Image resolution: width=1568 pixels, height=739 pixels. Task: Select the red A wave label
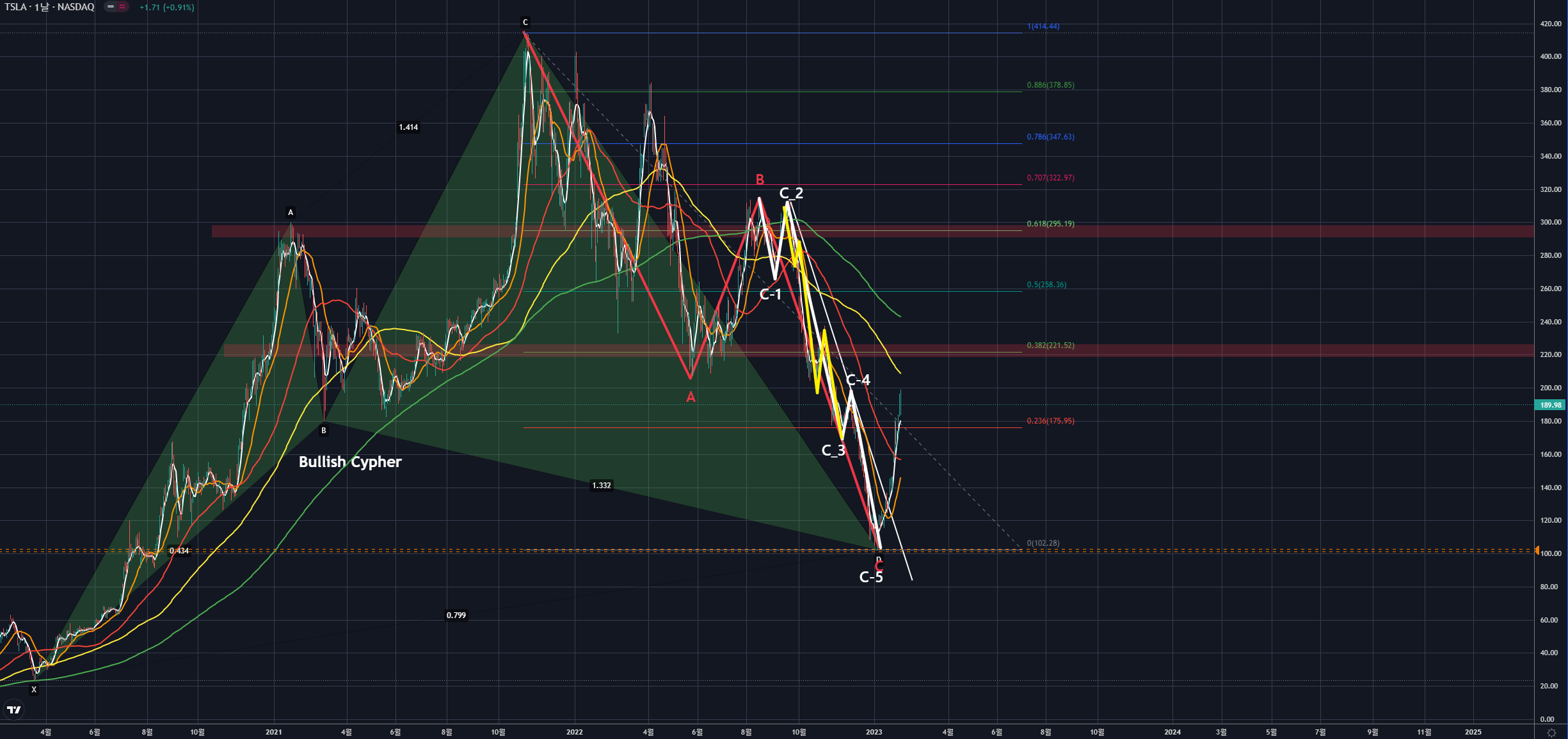point(691,397)
